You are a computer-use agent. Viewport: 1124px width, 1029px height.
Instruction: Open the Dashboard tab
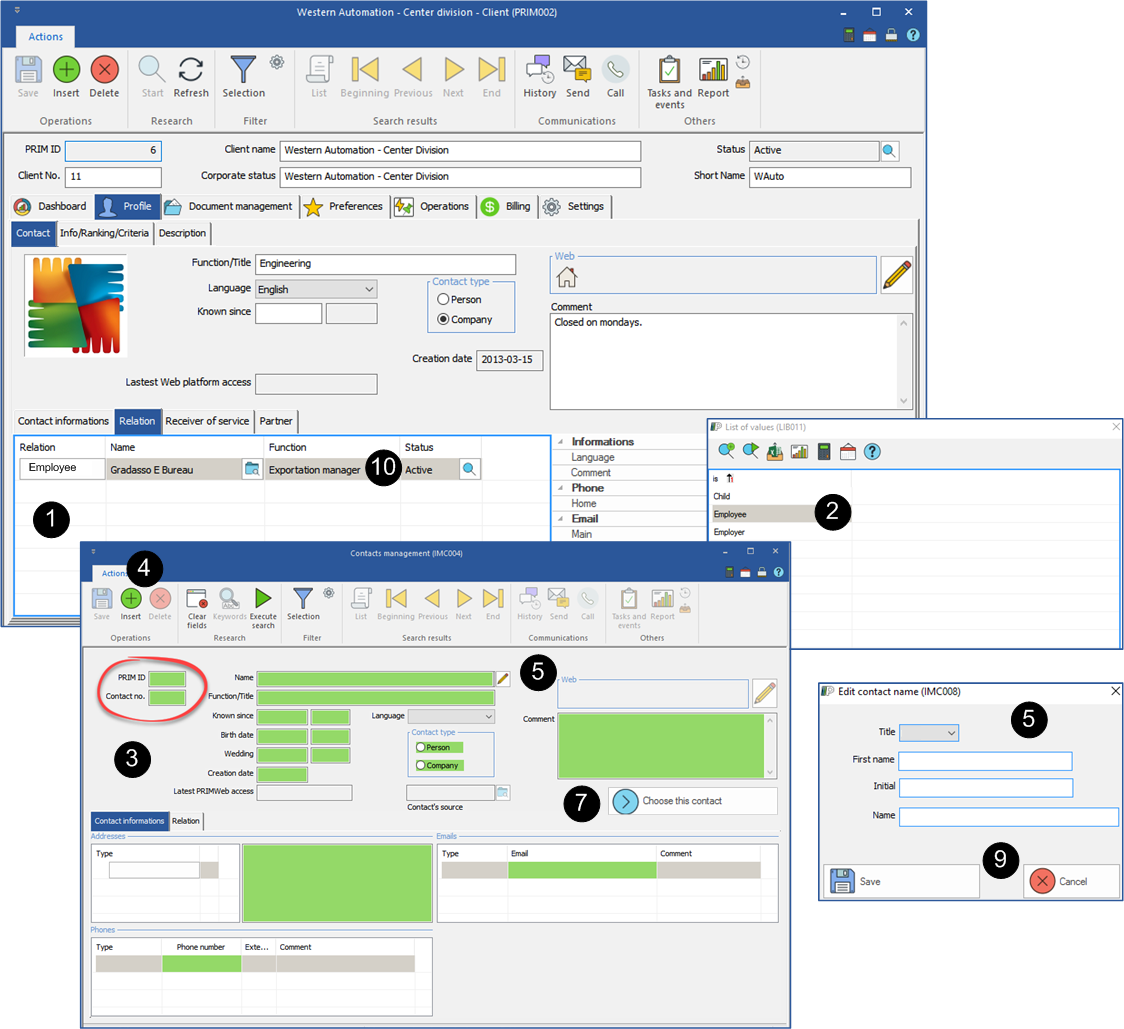[x=51, y=207]
